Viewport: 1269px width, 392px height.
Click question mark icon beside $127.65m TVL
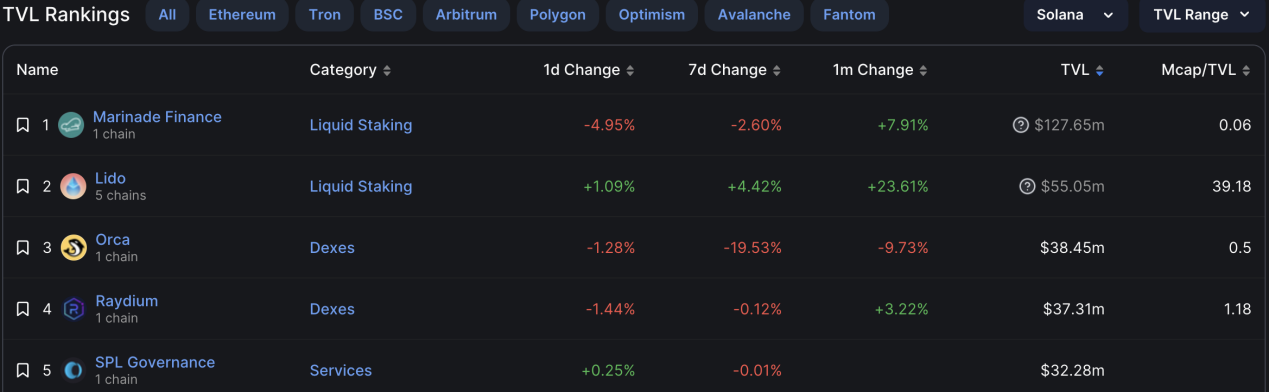click(x=1021, y=125)
